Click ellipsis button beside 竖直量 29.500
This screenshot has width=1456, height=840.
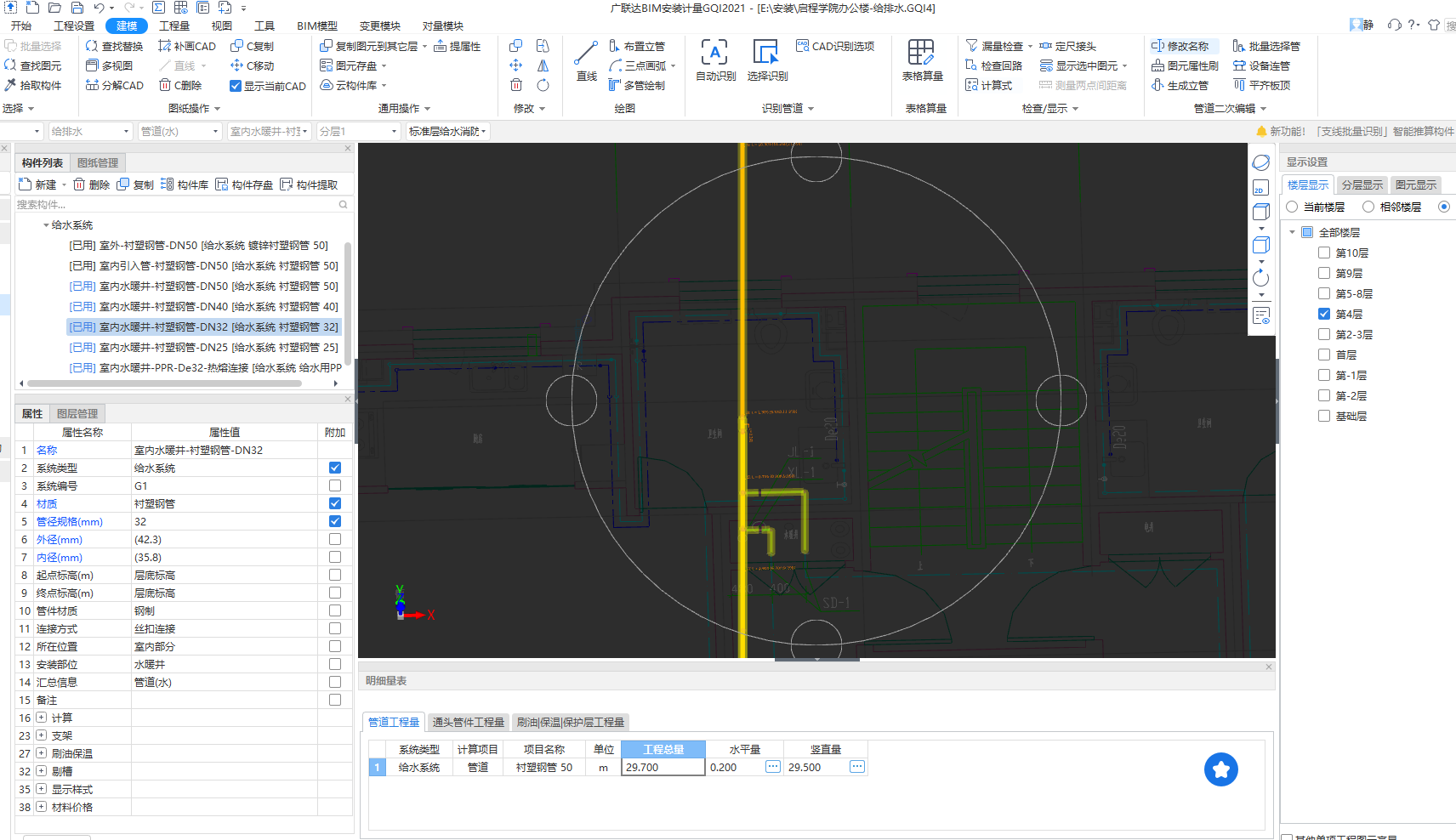click(857, 766)
